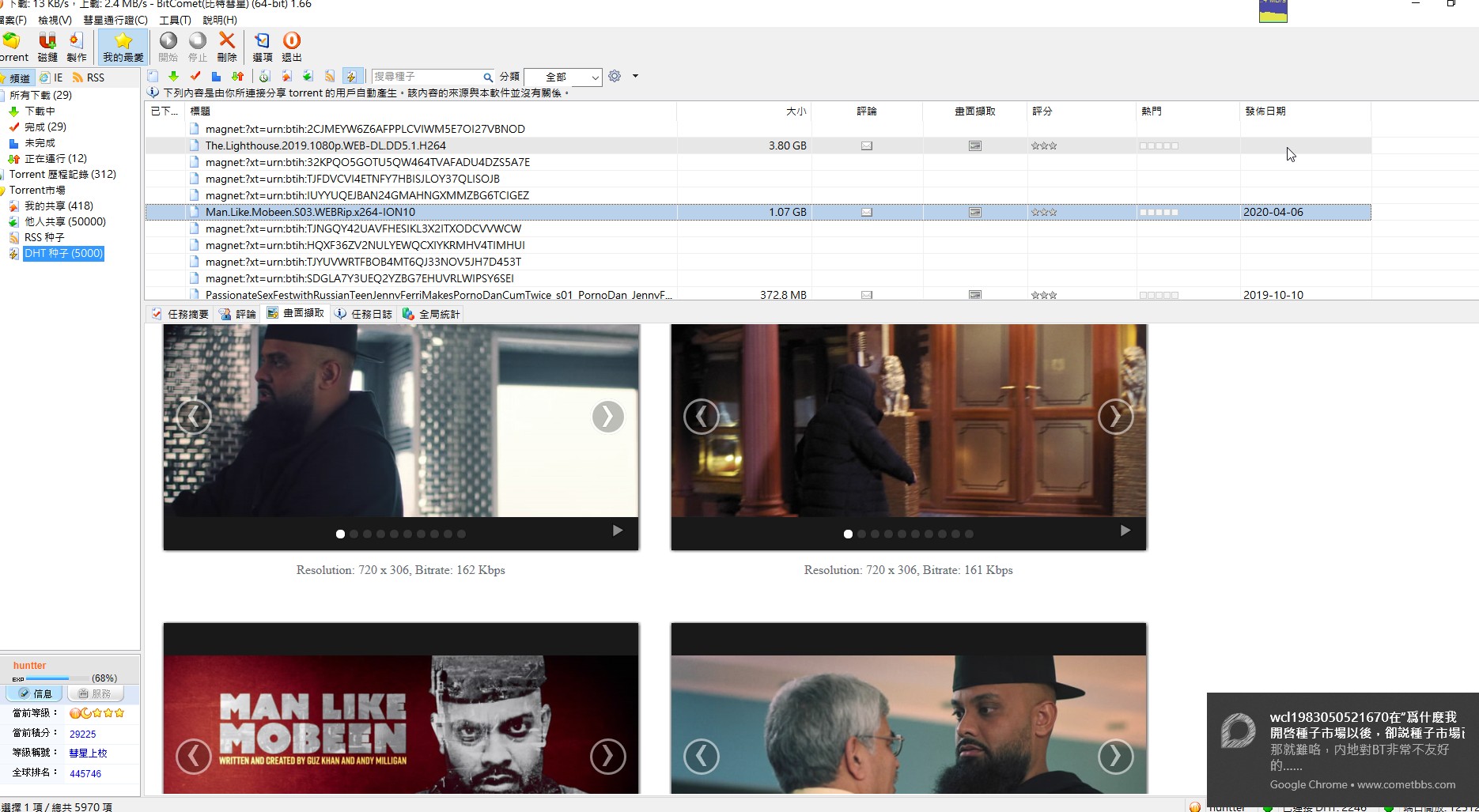Sort by the 發佈日期 column header
The height and width of the screenshot is (812, 1479).
click(x=1305, y=111)
